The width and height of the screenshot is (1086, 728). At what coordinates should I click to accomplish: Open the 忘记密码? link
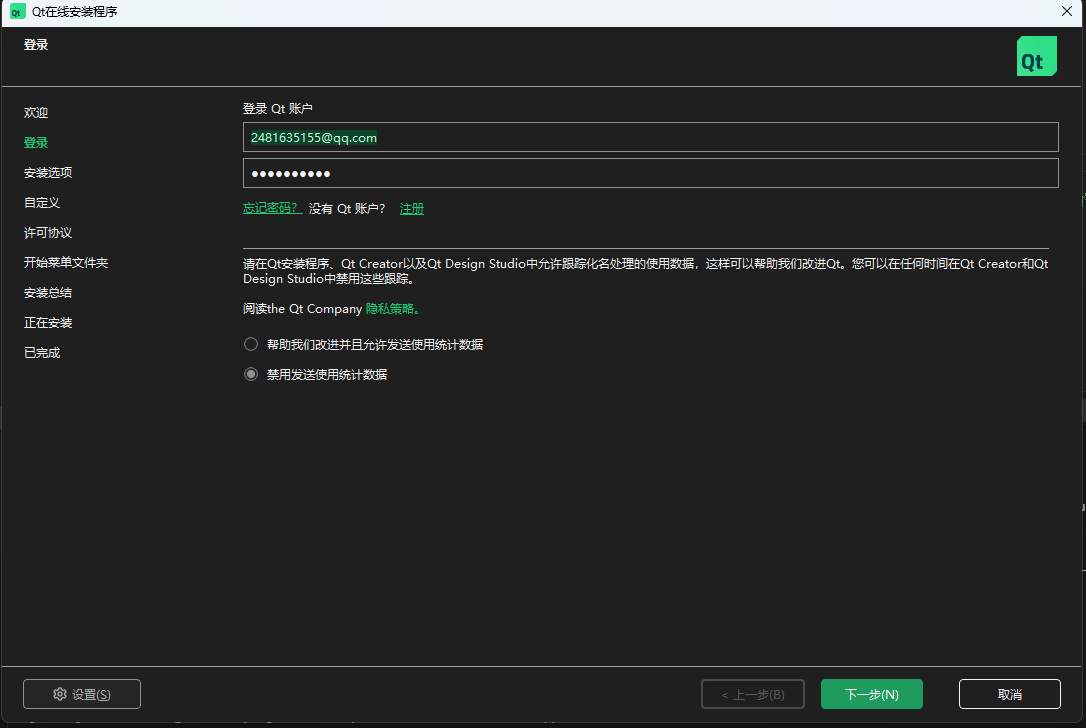pyautogui.click(x=272, y=208)
